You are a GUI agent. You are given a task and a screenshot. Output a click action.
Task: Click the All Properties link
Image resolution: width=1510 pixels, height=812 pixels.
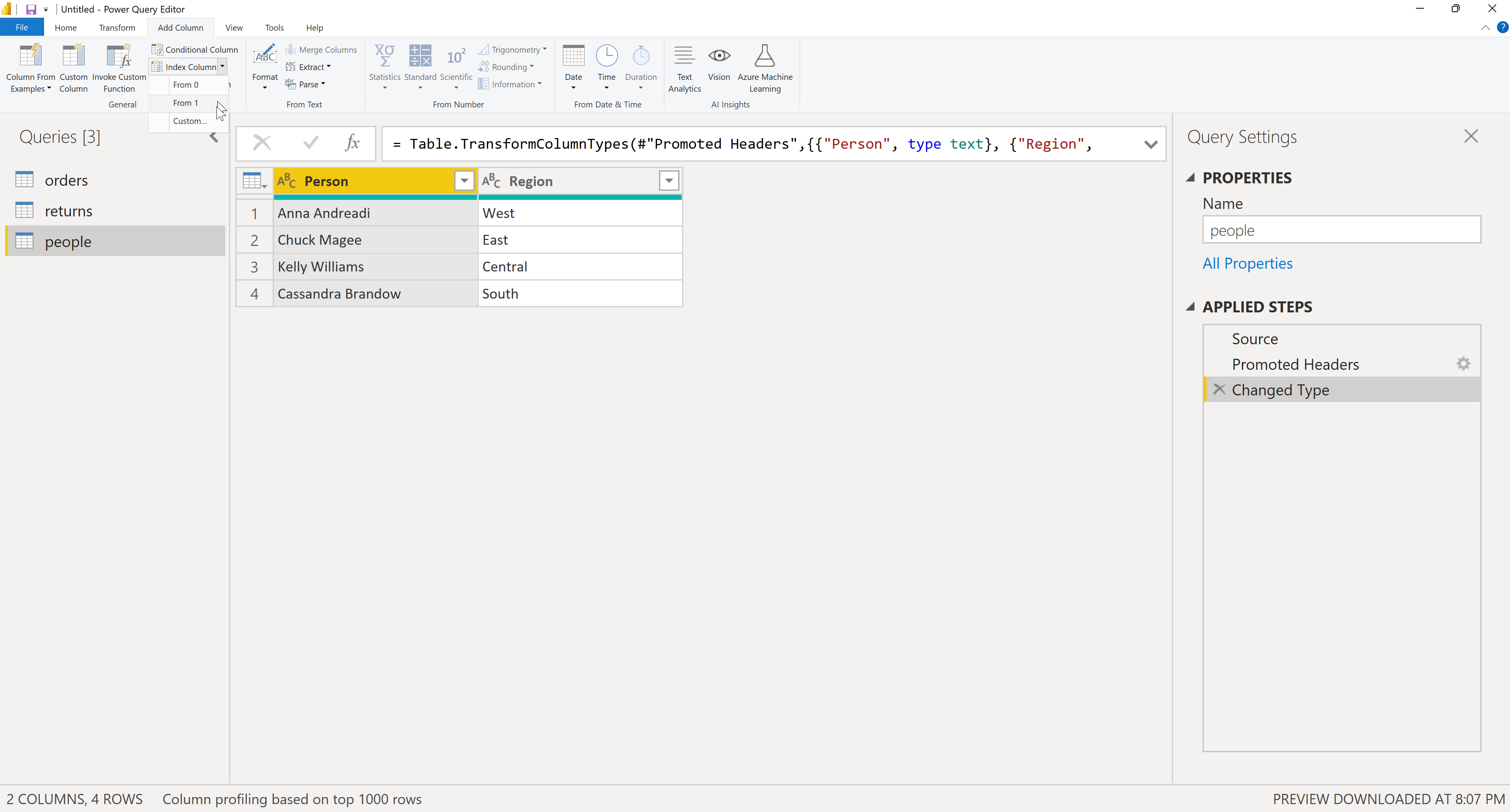(1247, 263)
